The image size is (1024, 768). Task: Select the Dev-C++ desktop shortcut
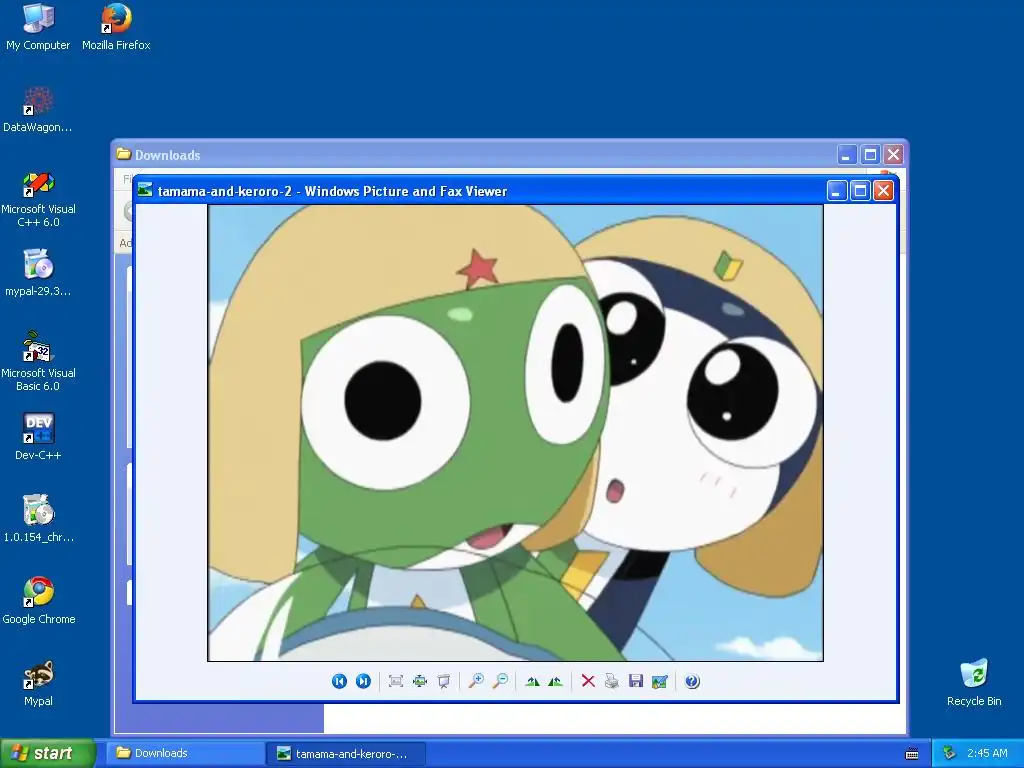[x=38, y=437]
